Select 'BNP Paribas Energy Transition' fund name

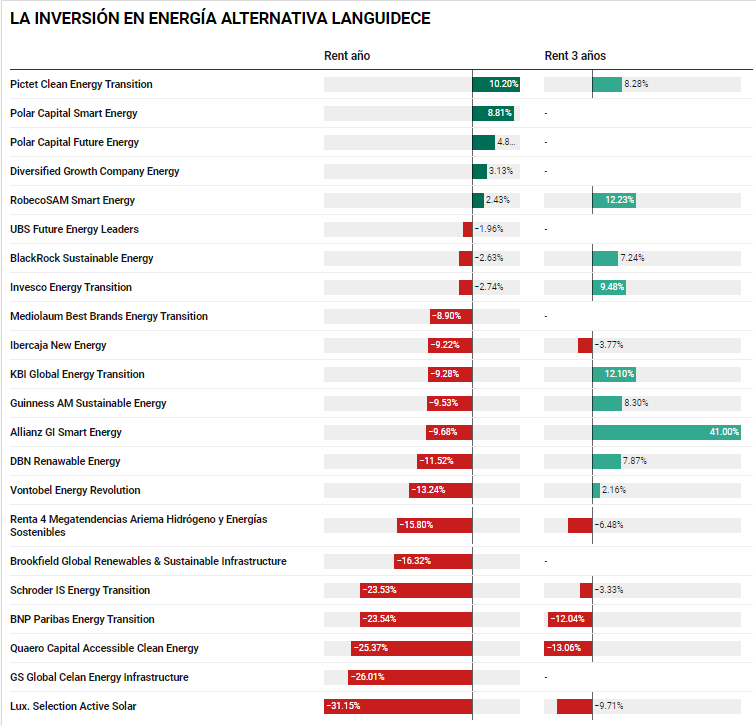82,619
